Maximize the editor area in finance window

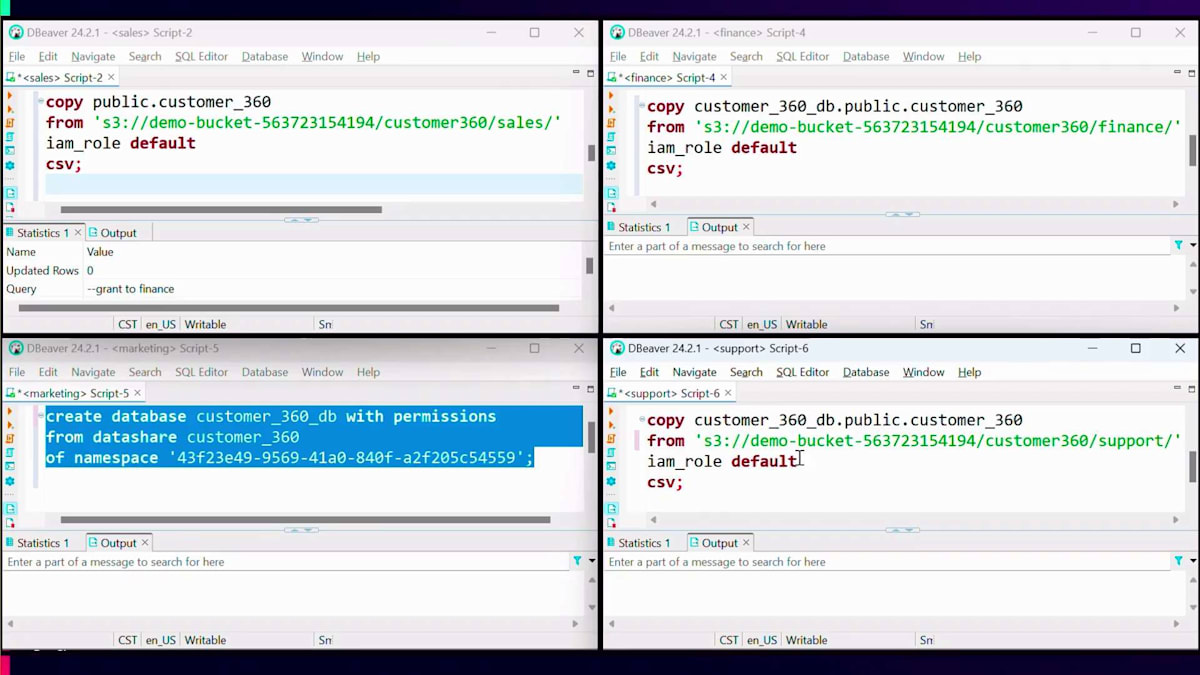pos(1192,73)
